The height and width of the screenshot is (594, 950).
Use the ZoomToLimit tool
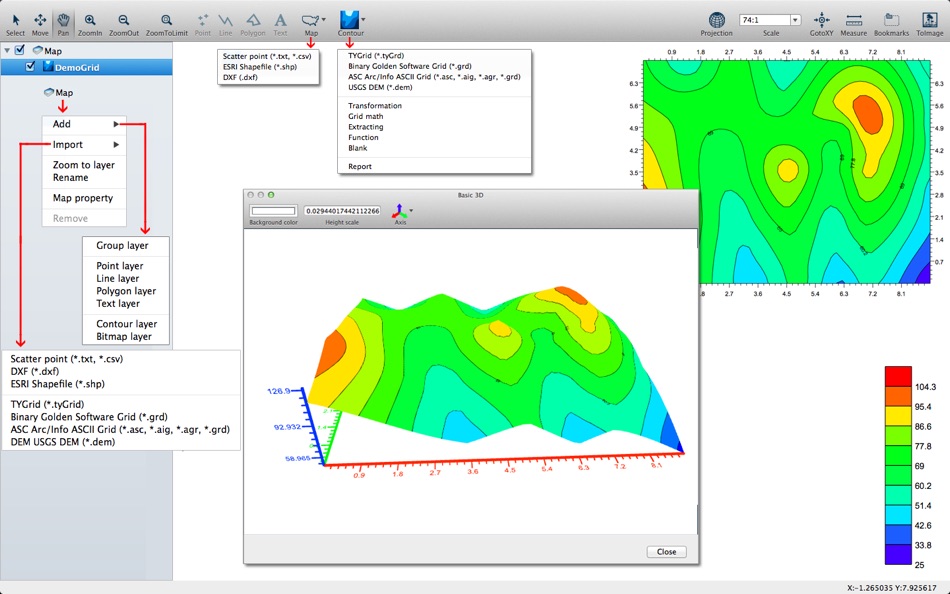tap(167, 24)
